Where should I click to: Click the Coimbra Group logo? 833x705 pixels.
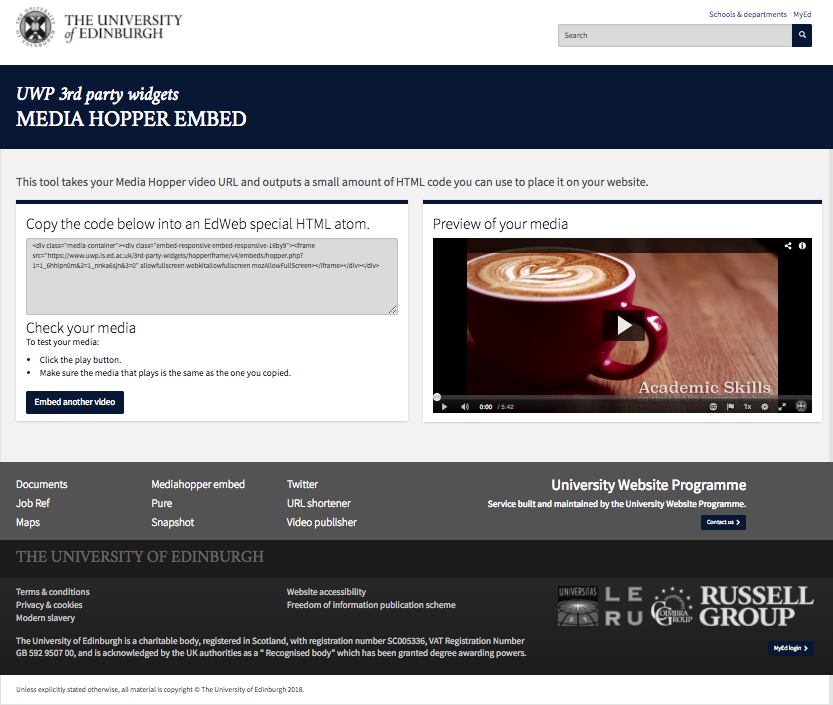click(672, 606)
